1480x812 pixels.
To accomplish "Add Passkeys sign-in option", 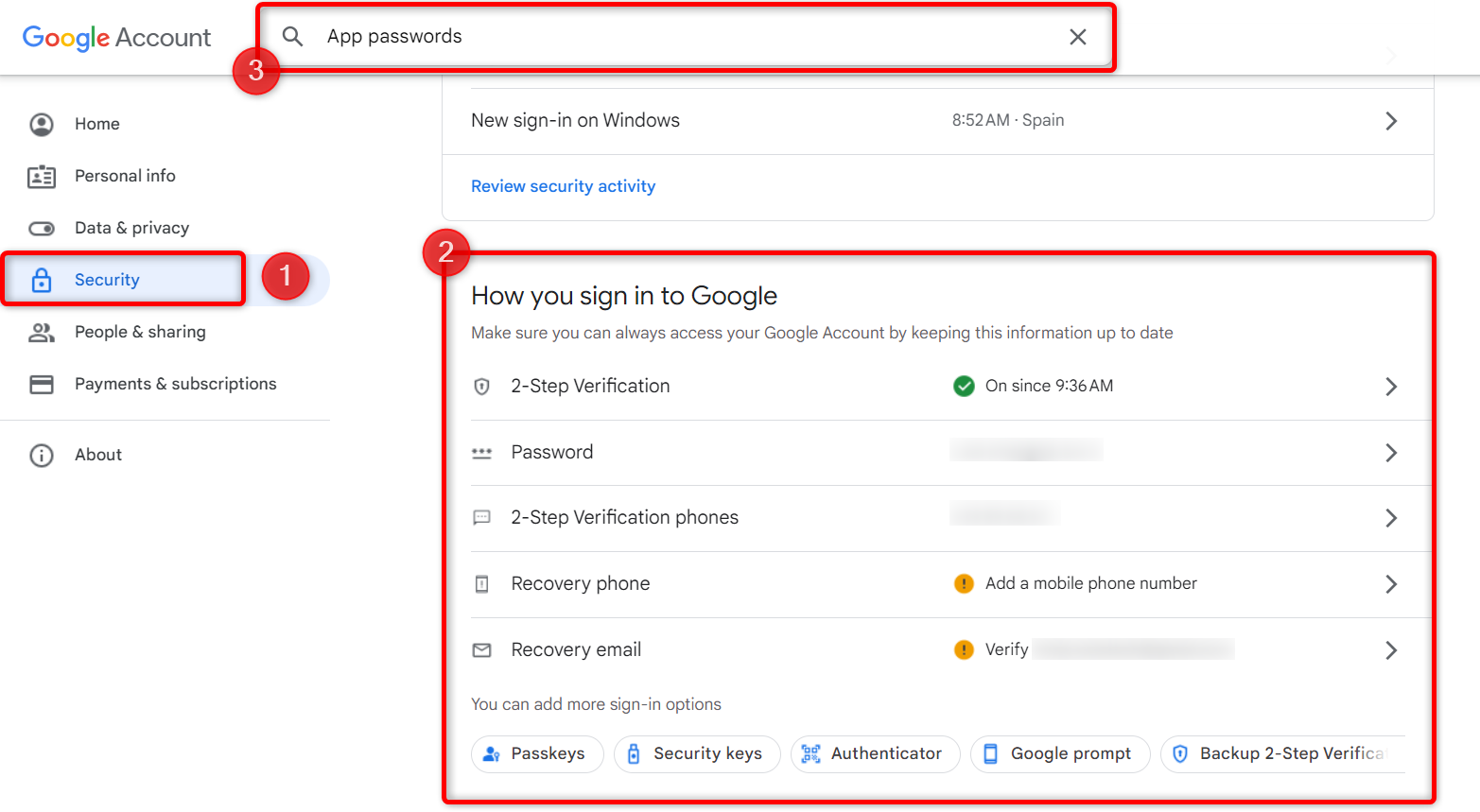I will [537, 754].
